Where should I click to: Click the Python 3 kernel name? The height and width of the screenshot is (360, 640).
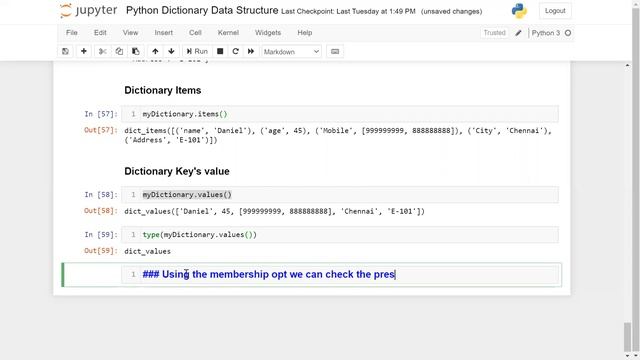point(546,33)
